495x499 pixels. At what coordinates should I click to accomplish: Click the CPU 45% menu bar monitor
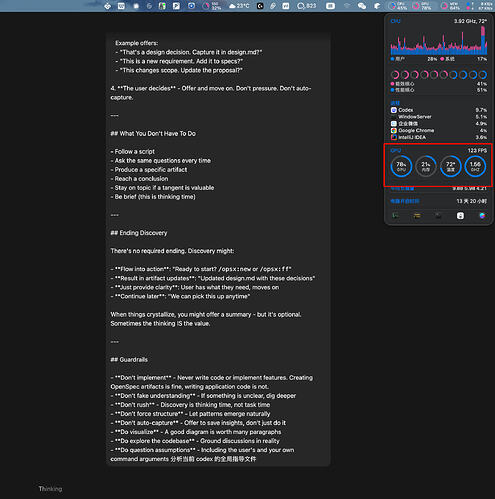click(398, 6)
